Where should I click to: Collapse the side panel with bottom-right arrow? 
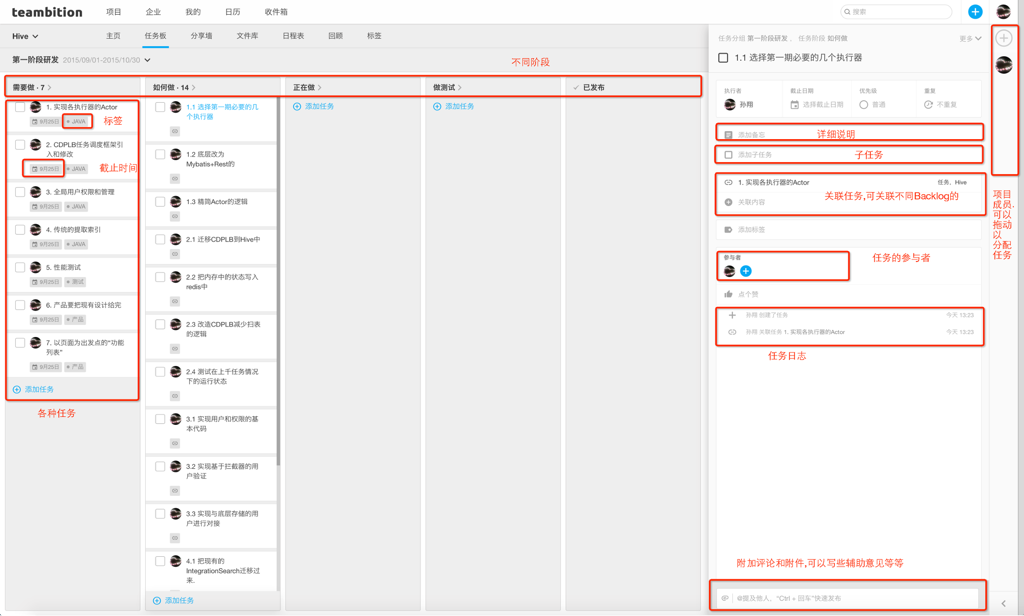(x=1004, y=603)
